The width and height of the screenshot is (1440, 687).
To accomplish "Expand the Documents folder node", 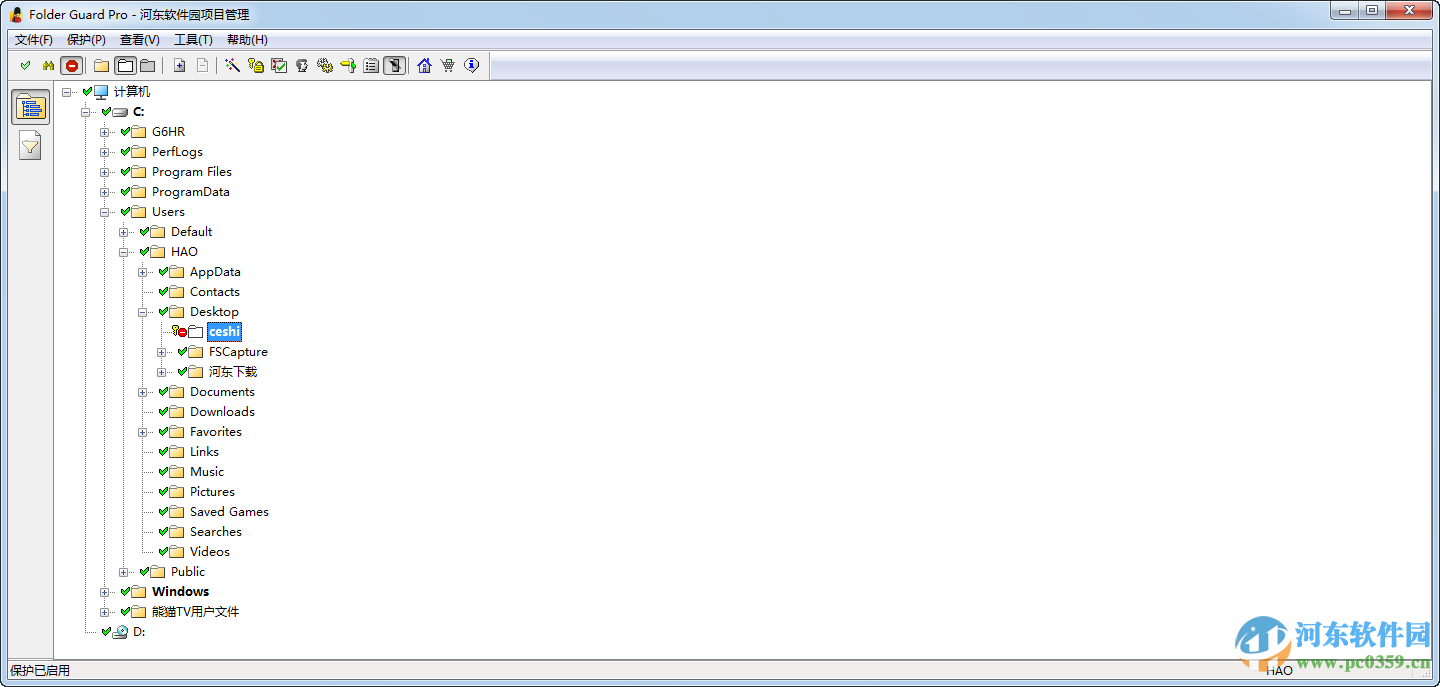I will pyautogui.click(x=143, y=392).
